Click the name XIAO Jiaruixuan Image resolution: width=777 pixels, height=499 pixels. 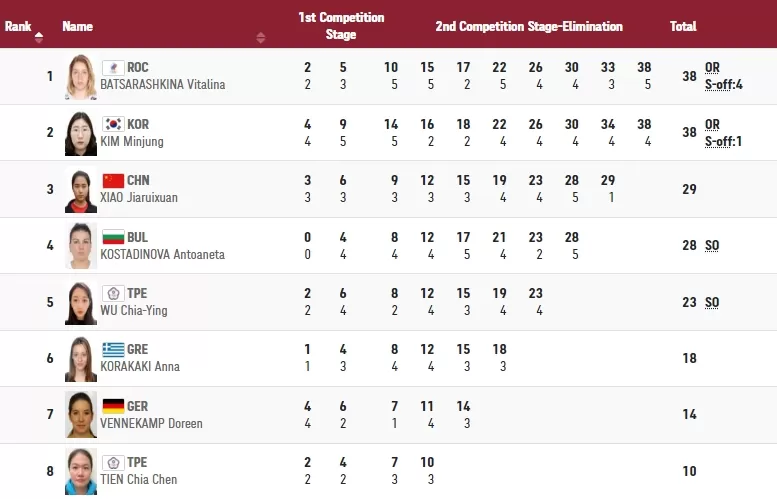(x=139, y=198)
